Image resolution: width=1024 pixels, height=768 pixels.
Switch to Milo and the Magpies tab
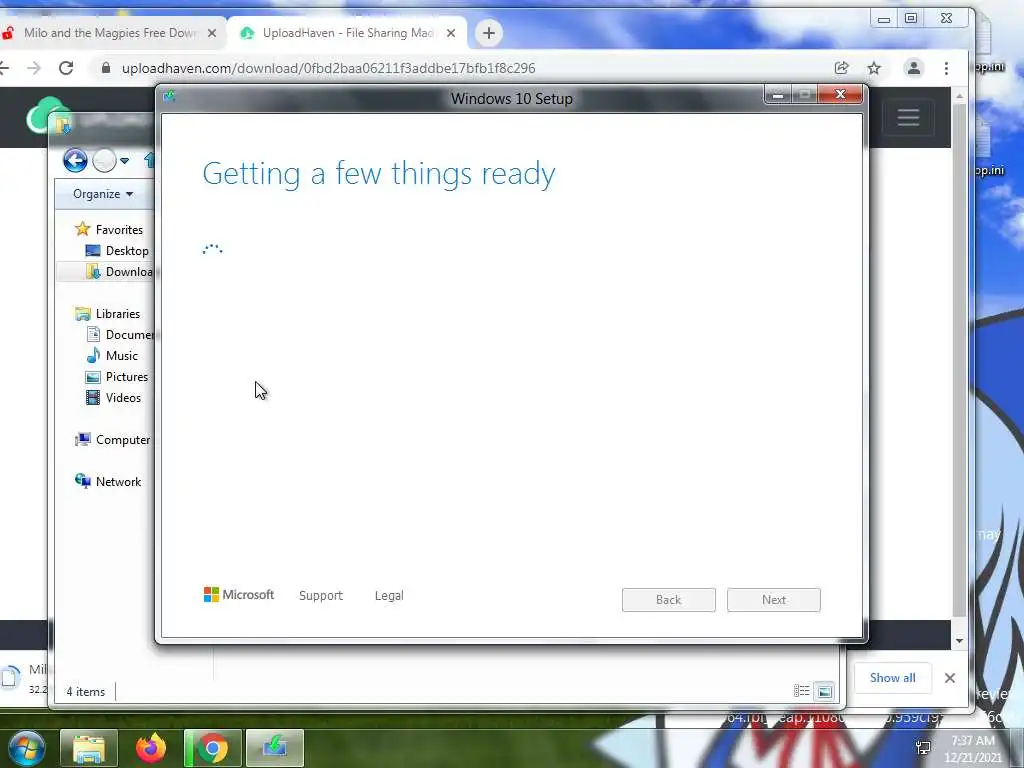110,33
